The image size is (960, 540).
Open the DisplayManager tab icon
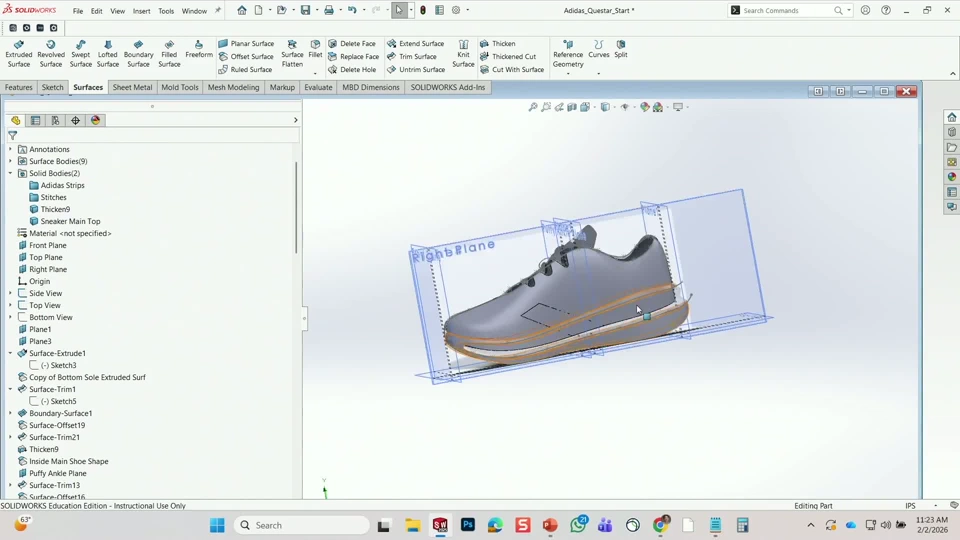click(x=95, y=120)
